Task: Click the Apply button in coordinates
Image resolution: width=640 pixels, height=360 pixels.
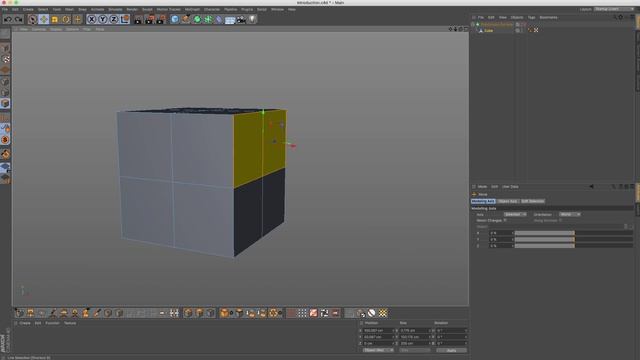Action: 451,350
